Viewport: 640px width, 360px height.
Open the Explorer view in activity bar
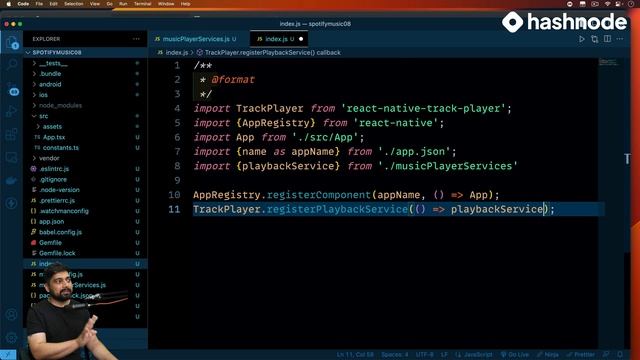pyautogui.click(x=11, y=42)
